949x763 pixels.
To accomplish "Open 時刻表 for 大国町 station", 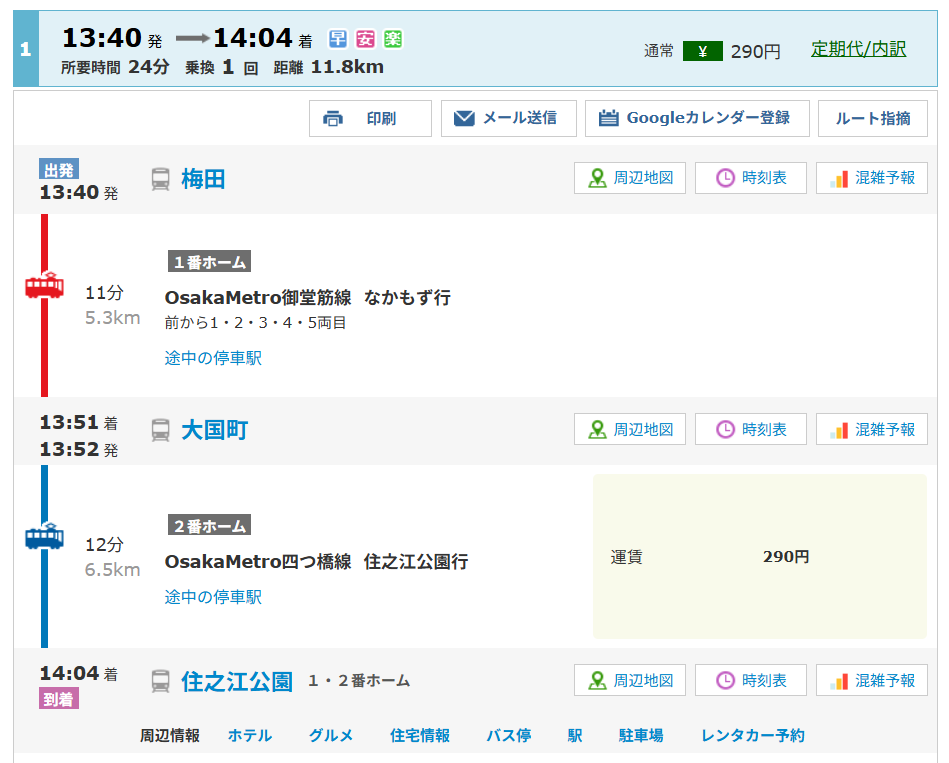I will [x=751, y=429].
